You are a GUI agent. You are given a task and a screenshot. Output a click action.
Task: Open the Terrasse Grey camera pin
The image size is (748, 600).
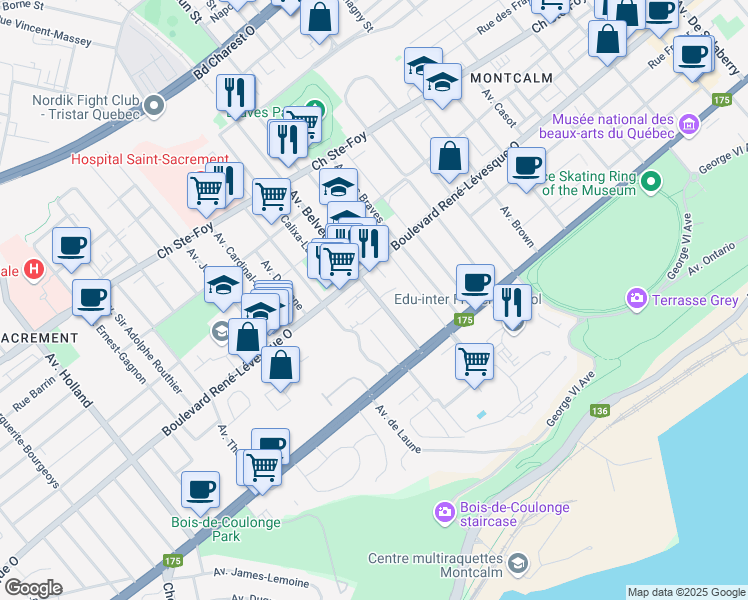pos(636,299)
